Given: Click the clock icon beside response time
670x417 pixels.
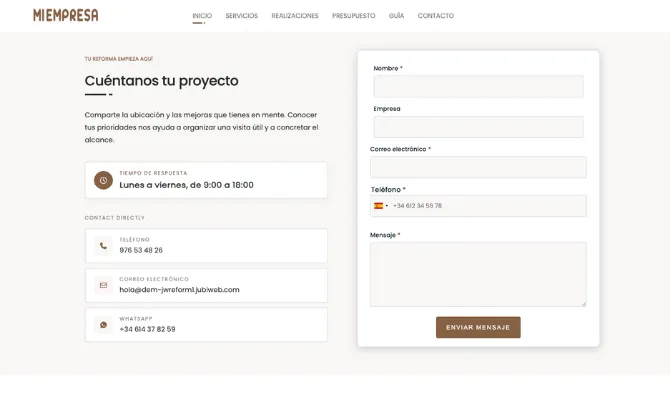Looking at the screenshot, I should [103, 180].
